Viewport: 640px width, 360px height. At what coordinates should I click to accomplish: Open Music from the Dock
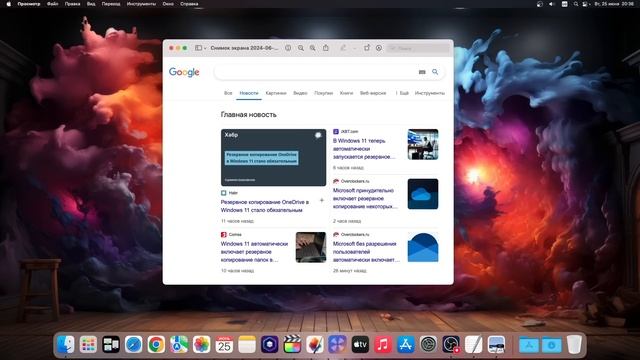point(383,344)
